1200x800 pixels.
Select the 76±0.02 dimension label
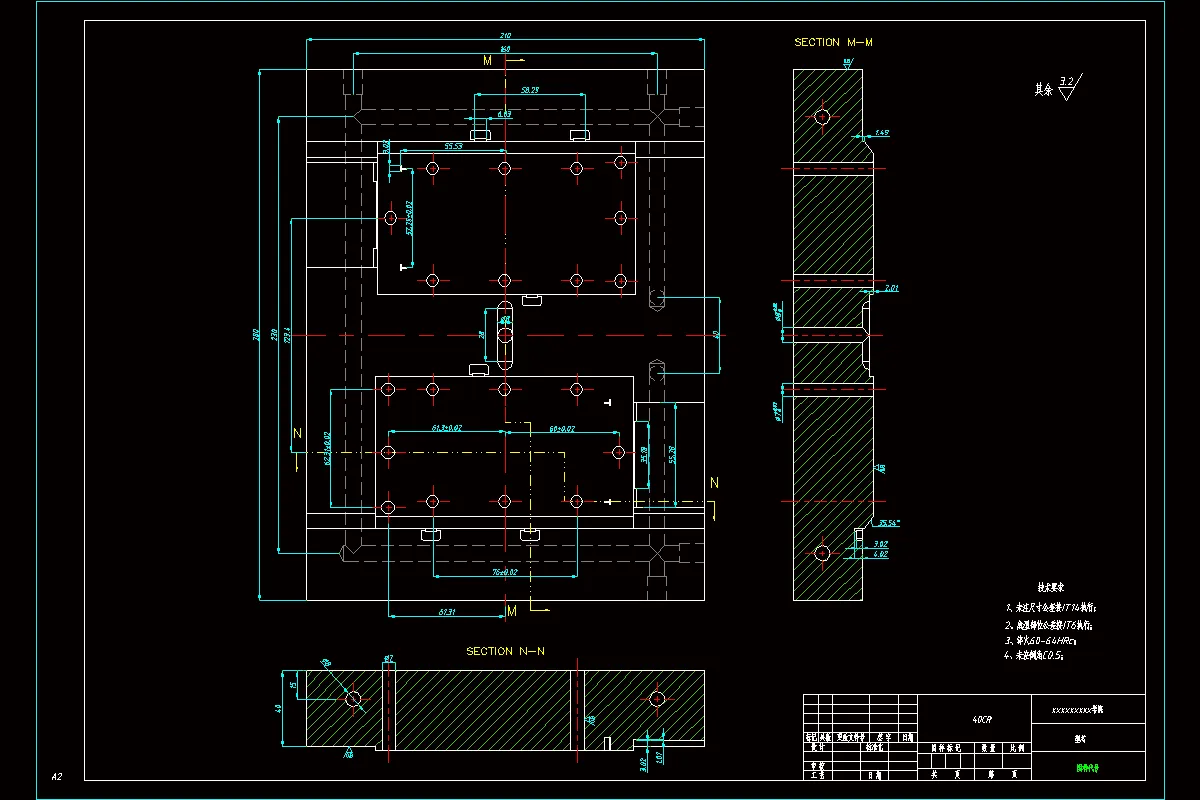505,572
